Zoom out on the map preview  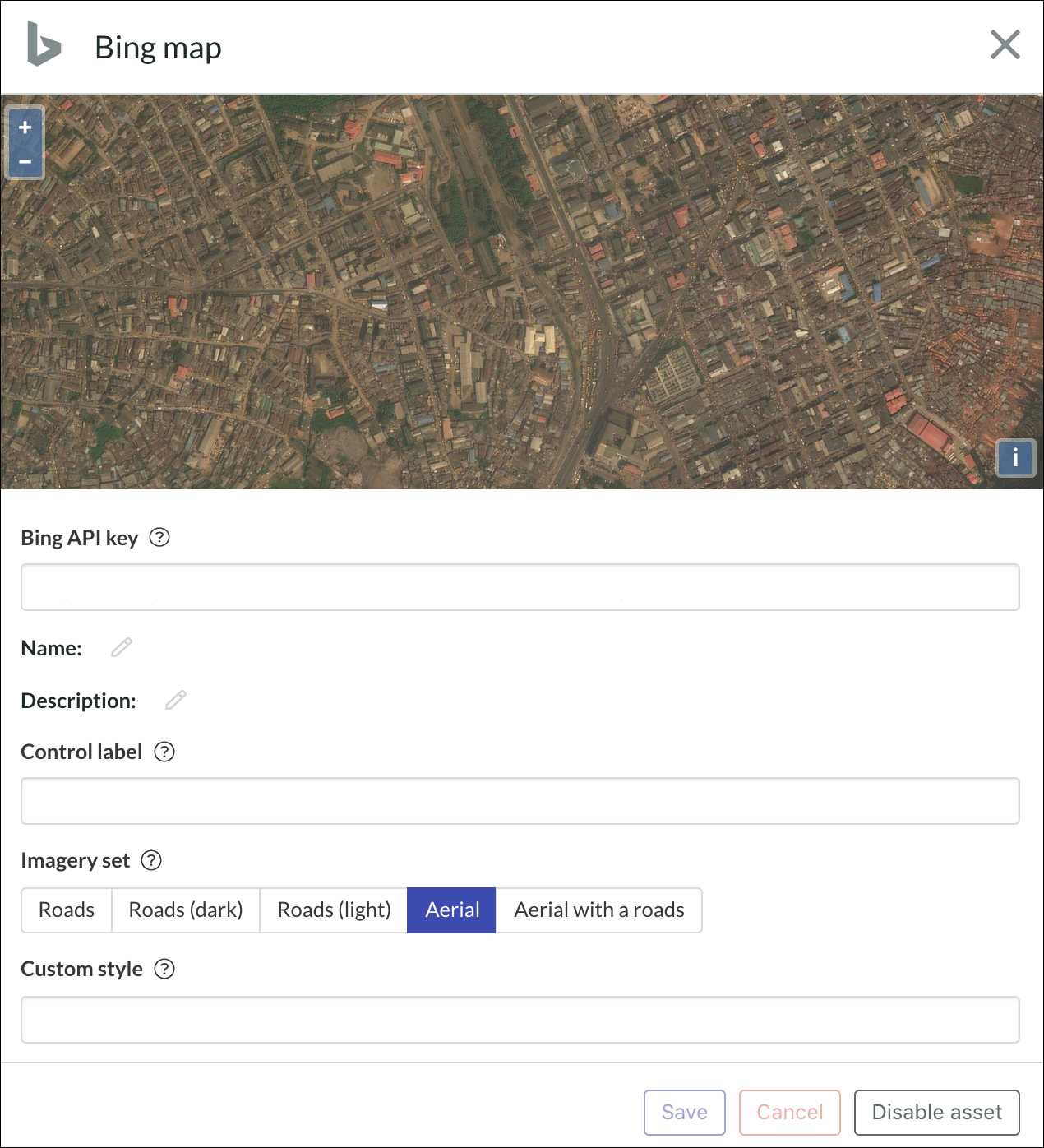[25, 161]
